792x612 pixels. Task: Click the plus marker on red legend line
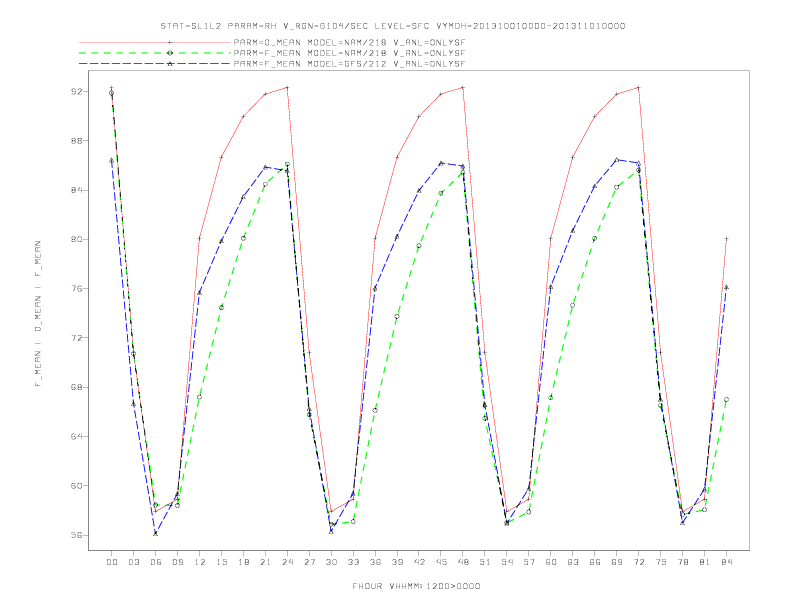[170, 42]
